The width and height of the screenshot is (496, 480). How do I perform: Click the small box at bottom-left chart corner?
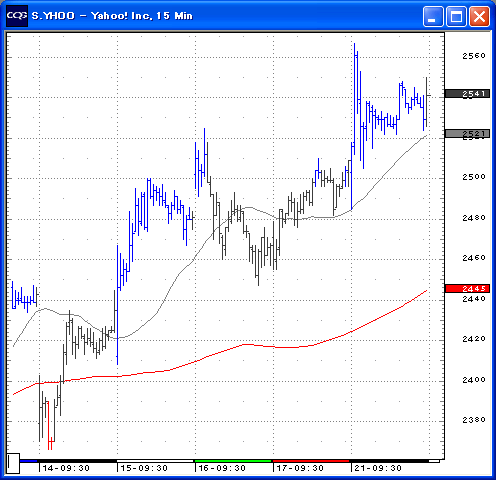(13, 463)
